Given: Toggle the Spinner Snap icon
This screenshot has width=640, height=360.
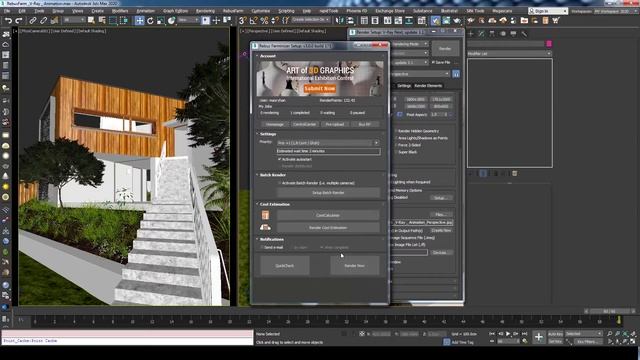Looking at the screenshot, I should point(275,20).
